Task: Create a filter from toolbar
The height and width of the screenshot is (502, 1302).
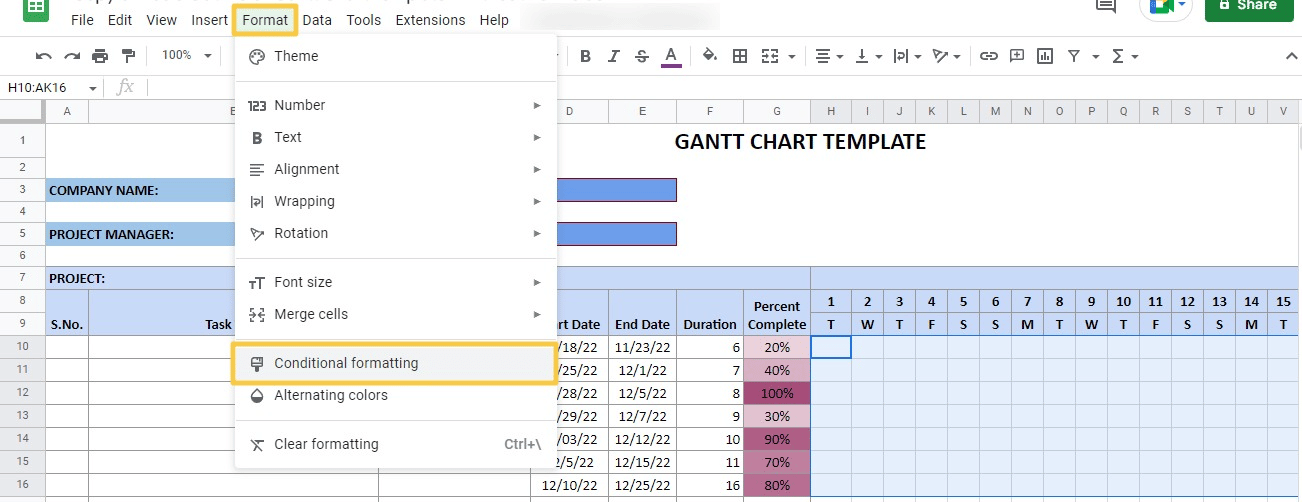Action: (x=1074, y=56)
